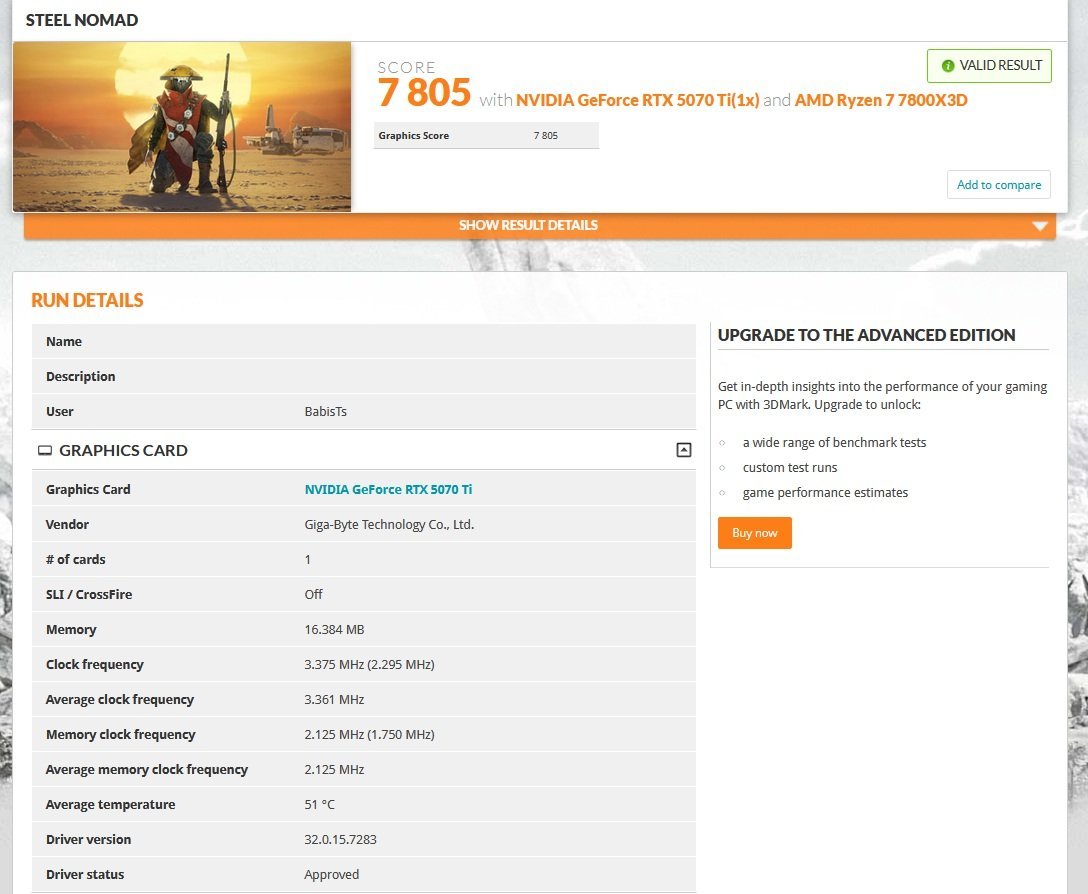Collapse the Graphics Card section icon

(683, 450)
